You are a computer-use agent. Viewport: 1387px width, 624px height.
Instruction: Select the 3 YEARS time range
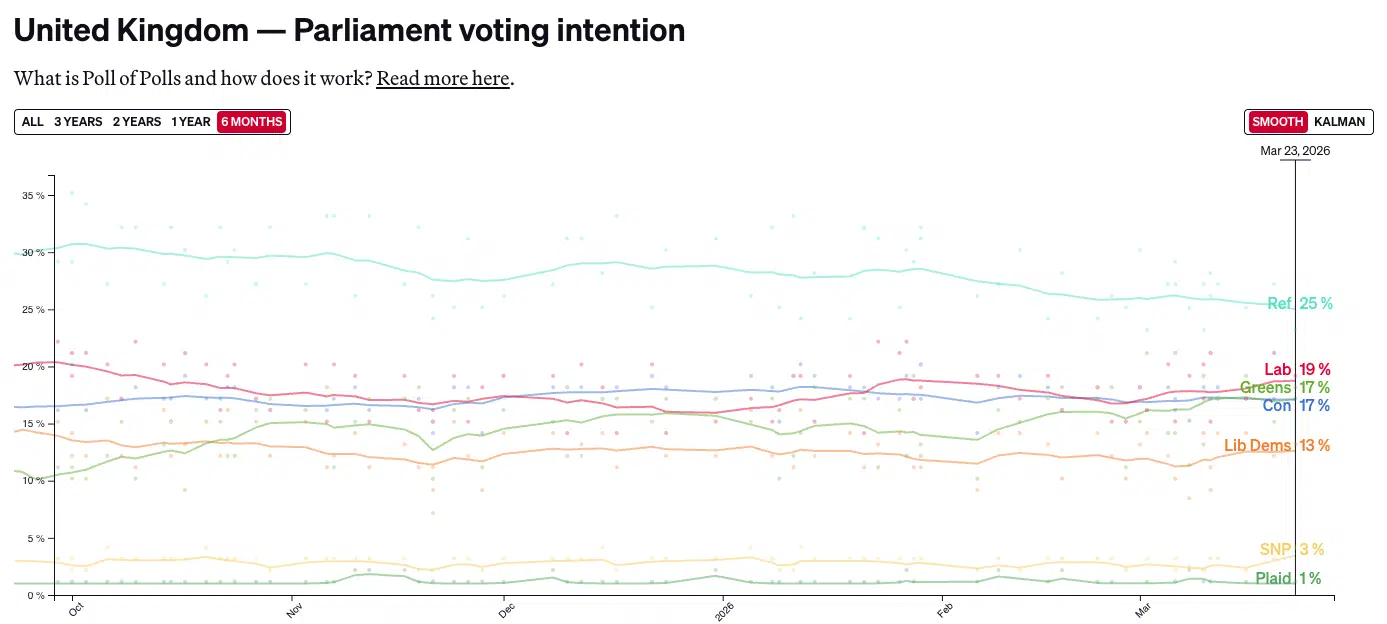[77, 121]
